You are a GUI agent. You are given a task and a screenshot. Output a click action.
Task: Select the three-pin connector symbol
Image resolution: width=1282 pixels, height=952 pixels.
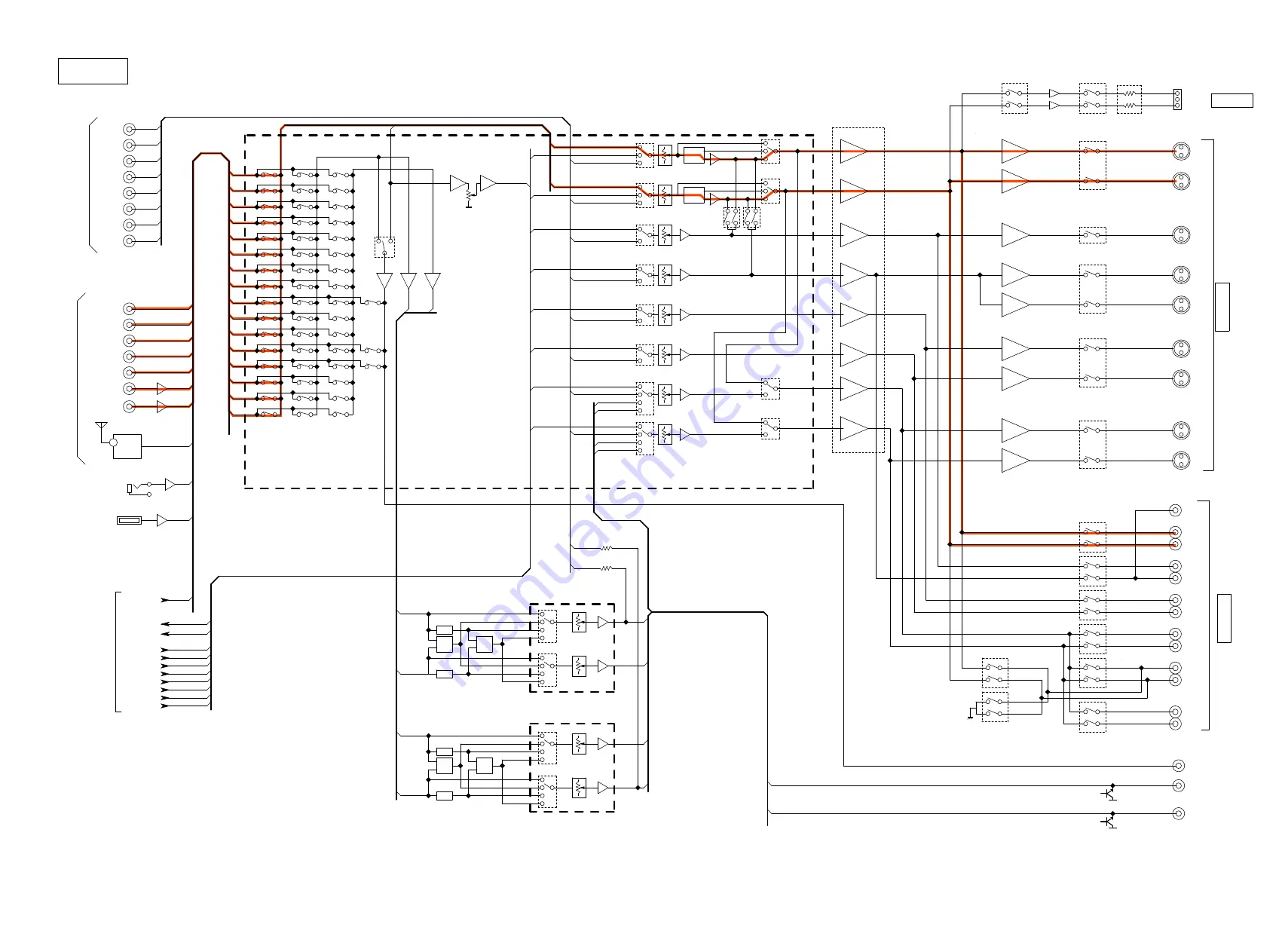[x=1177, y=99]
